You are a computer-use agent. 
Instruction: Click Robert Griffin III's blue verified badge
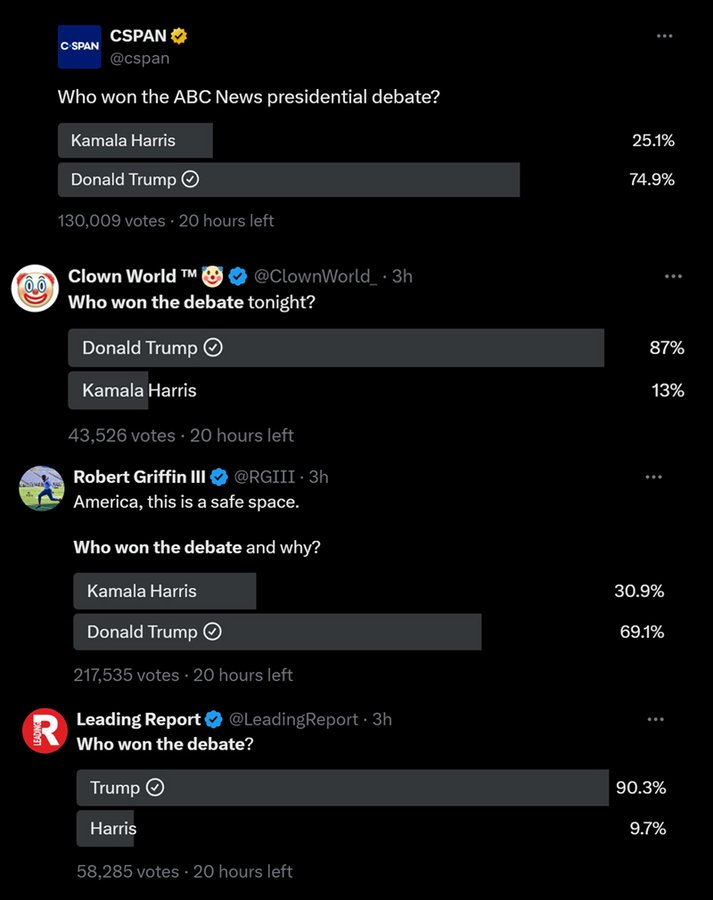pos(220,477)
